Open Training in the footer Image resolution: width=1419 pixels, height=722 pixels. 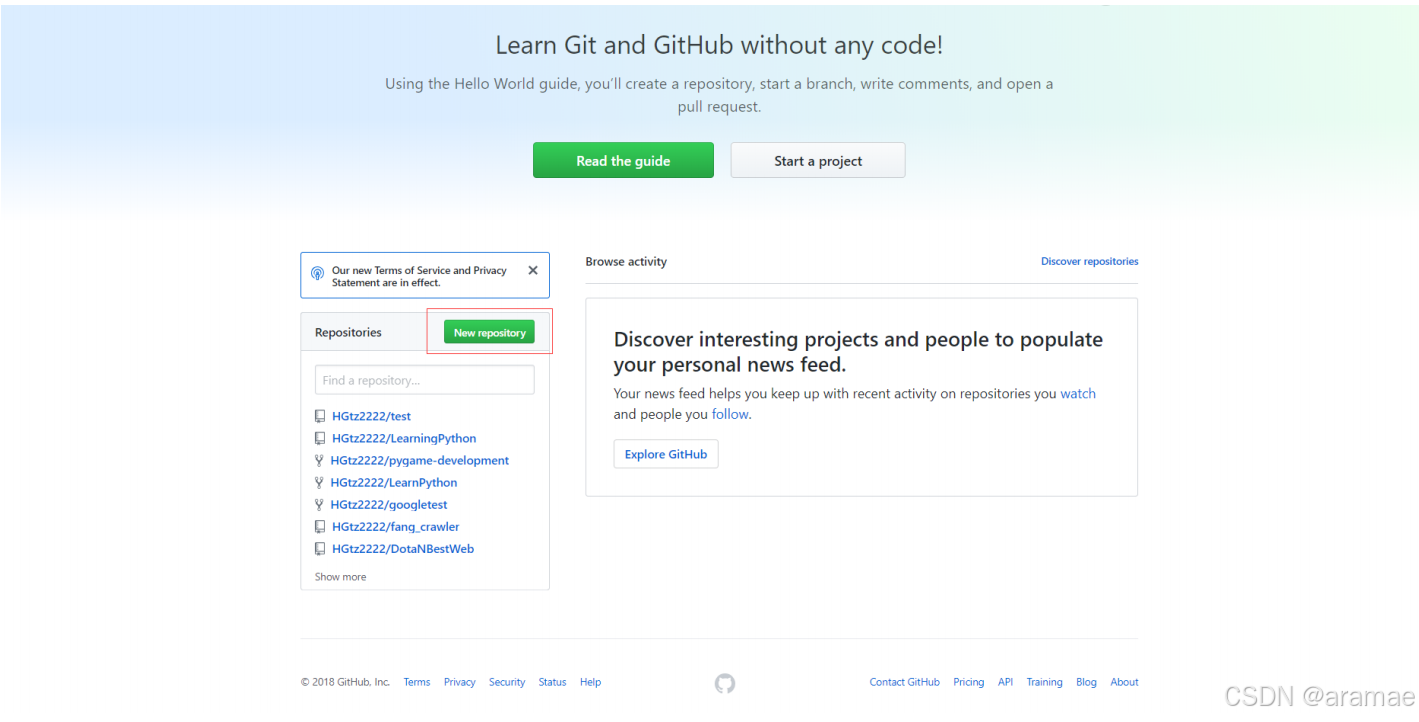[x=1044, y=682]
